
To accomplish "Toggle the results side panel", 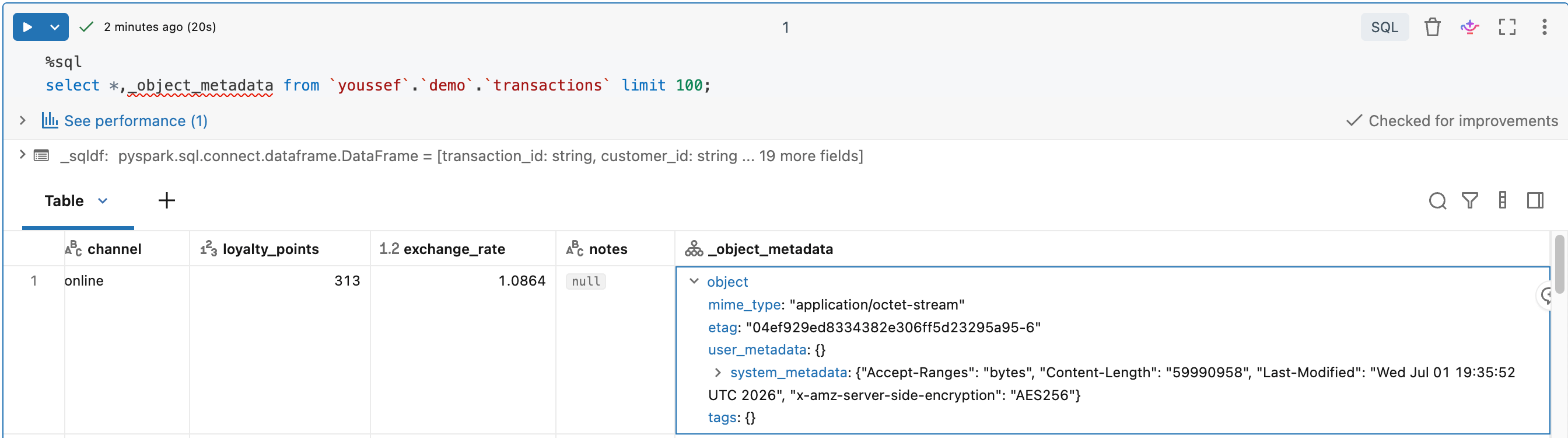I will (1535, 200).
